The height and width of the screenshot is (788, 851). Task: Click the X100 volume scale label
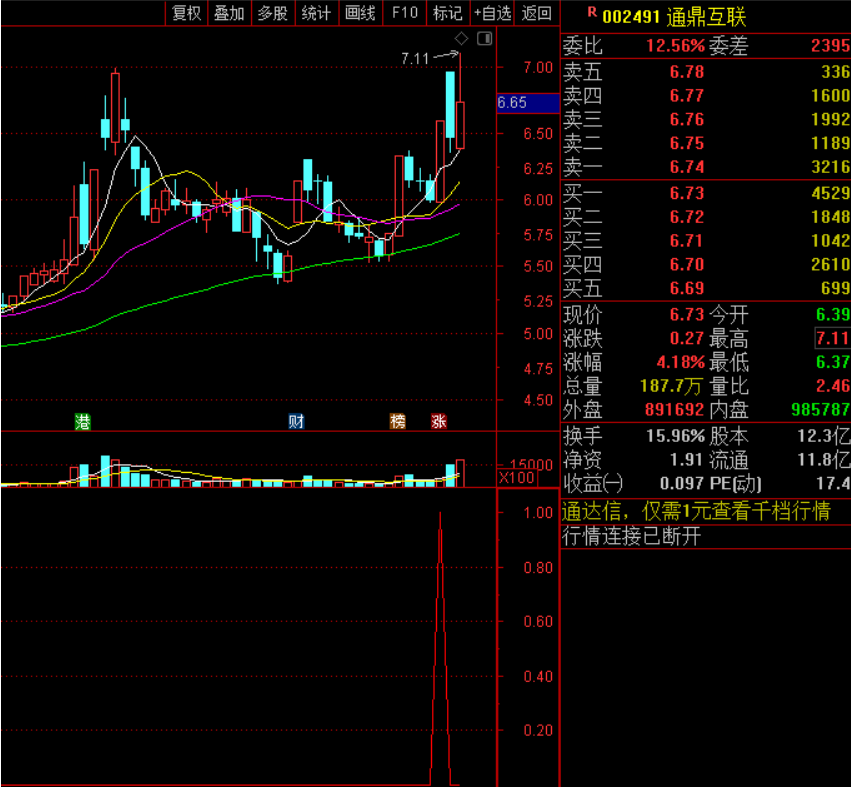pyautogui.click(x=517, y=478)
